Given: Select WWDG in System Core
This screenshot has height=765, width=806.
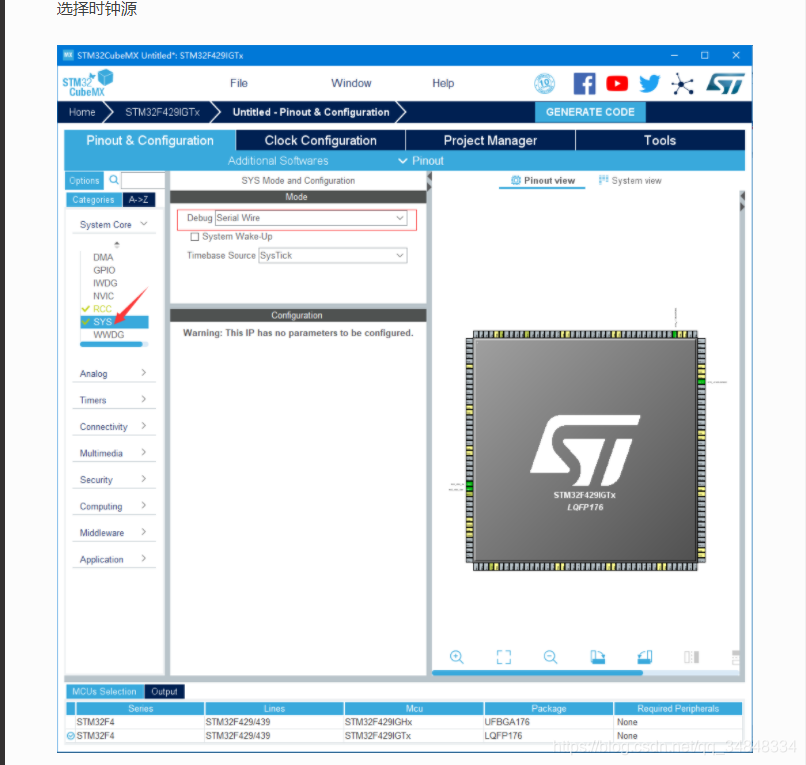Looking at the screenshot, I should point(108,335).
